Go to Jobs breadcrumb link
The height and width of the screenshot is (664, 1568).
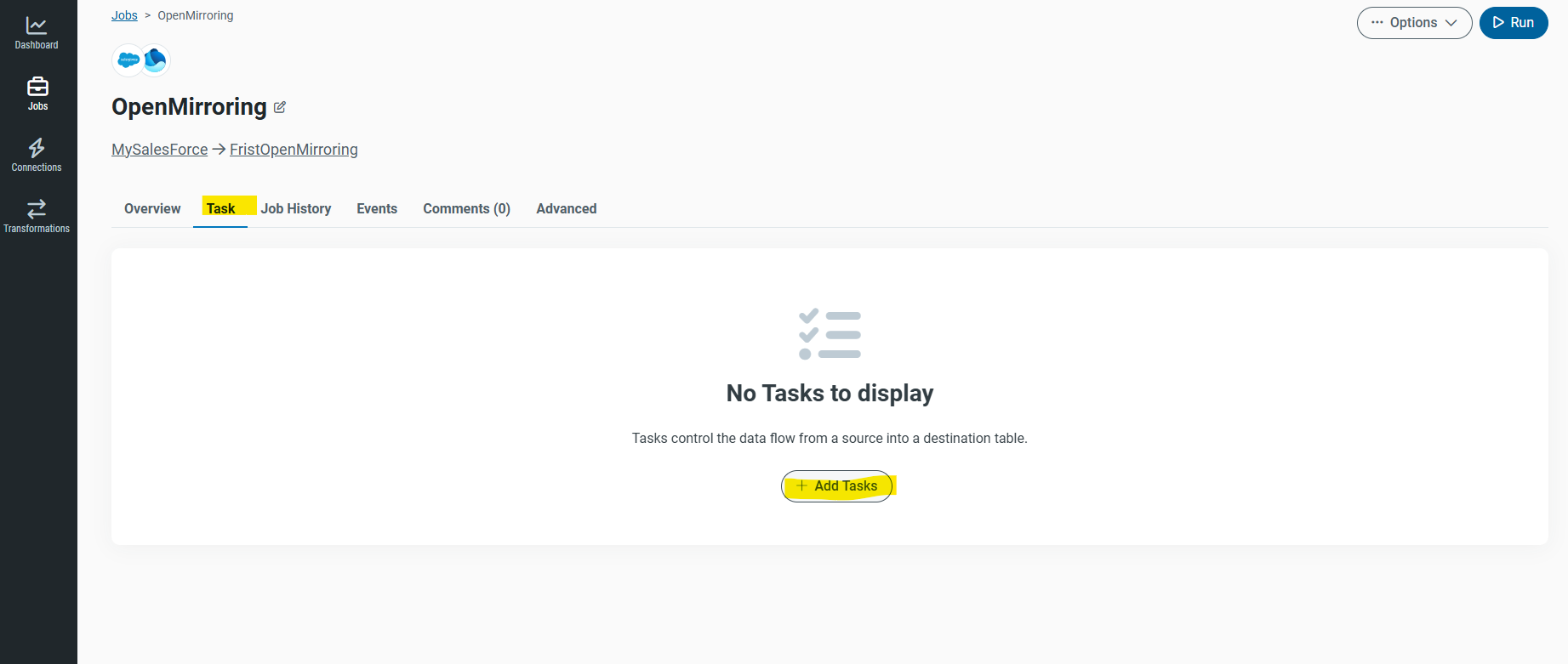[x=124, y=15]
